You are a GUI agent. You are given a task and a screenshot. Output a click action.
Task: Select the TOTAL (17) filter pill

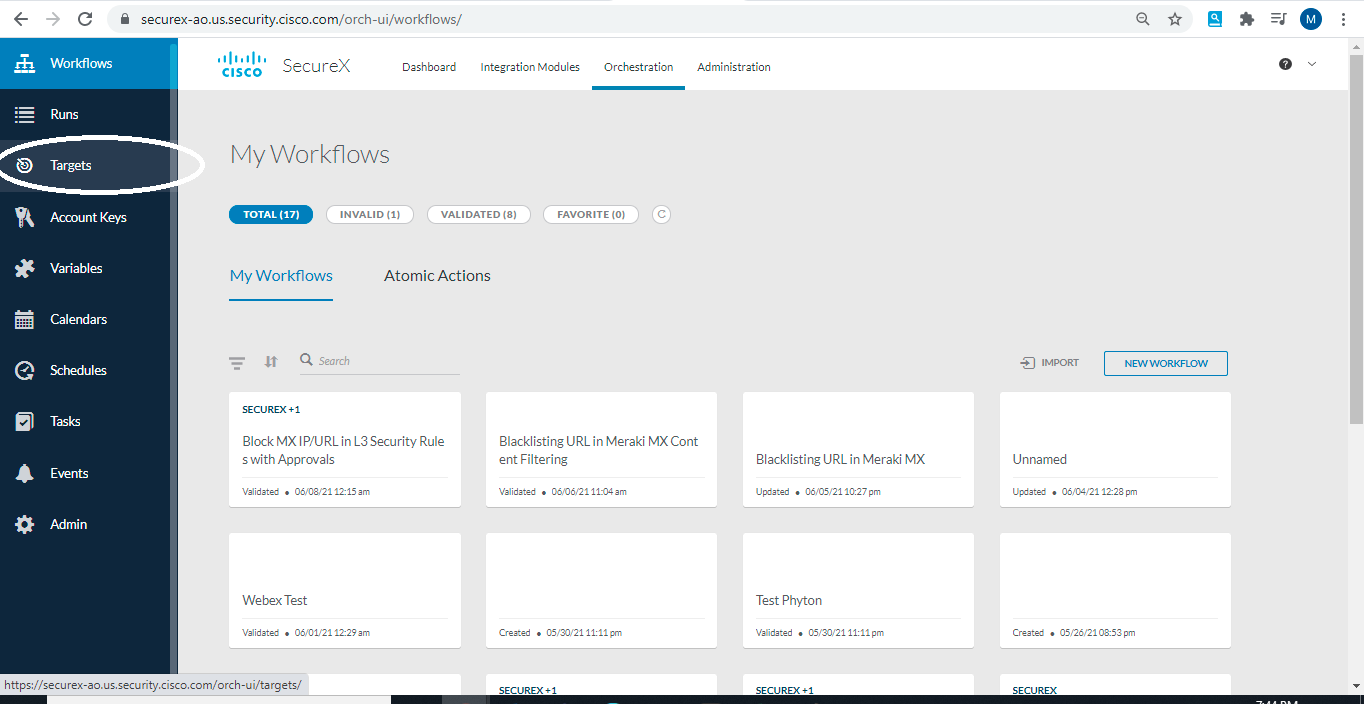click(271, 214)
